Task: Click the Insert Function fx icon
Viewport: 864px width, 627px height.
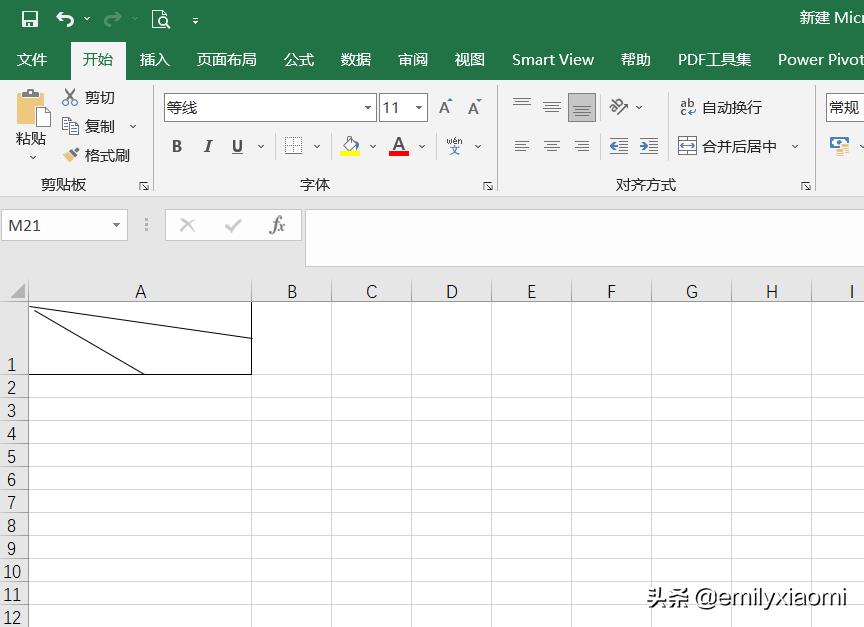Action: tap(278, 225)
